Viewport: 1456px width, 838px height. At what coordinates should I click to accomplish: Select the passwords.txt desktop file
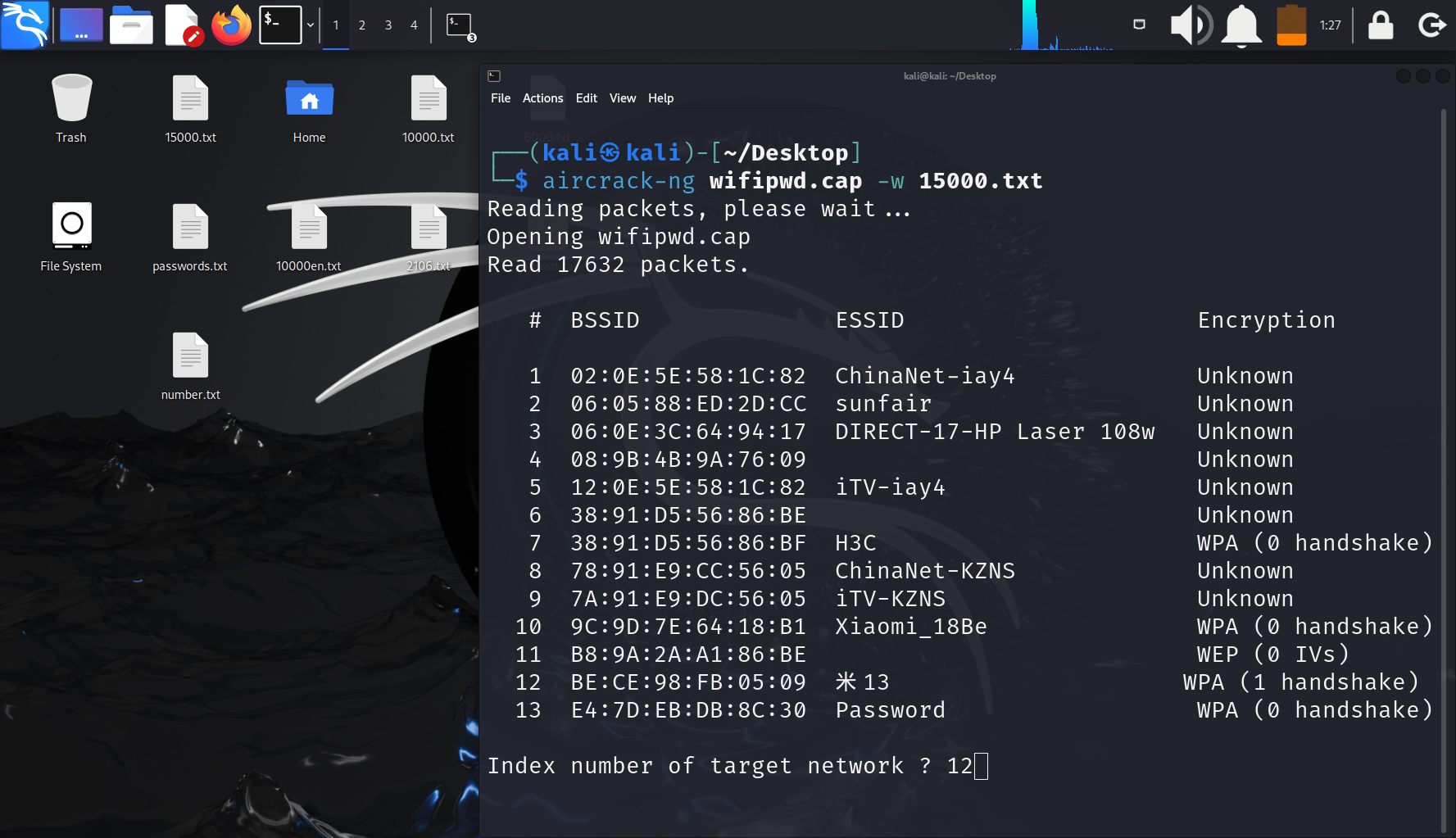190,237
